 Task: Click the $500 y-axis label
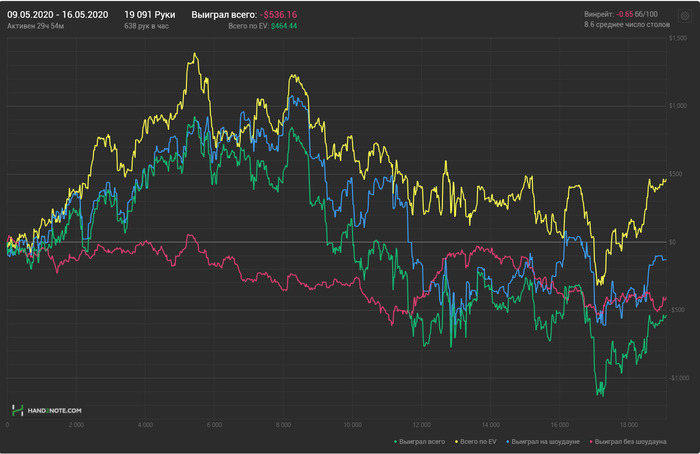pos(675,174)
